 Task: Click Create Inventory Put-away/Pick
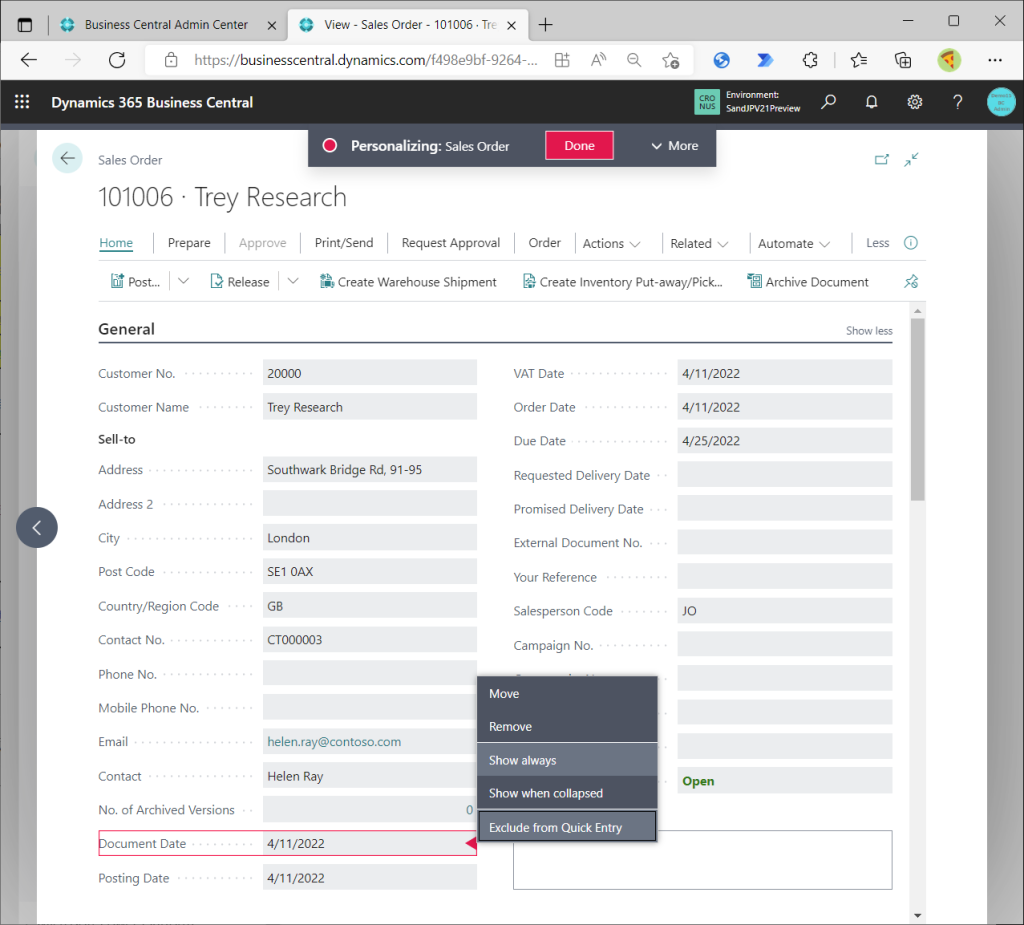(x=622, y=282)
